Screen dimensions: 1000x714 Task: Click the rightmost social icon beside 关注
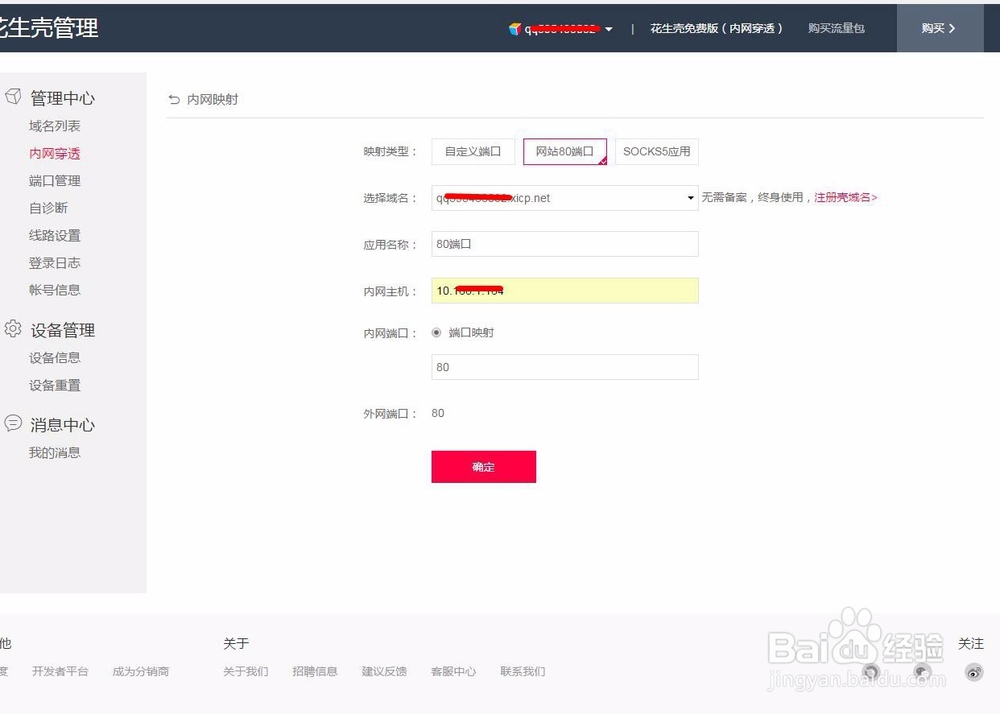point(974,672)
